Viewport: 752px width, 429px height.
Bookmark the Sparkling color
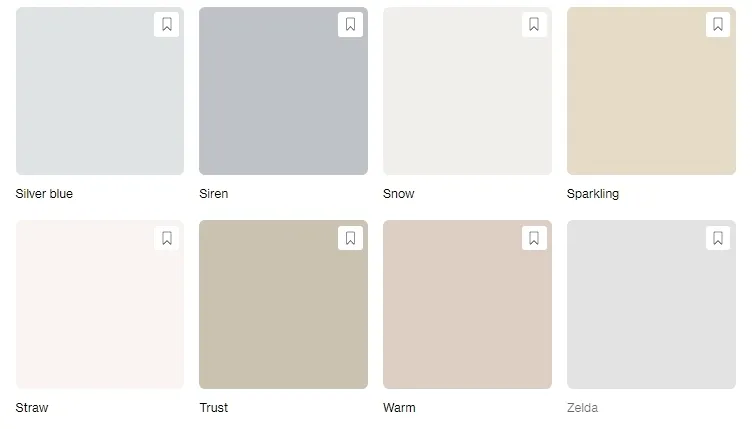[718, 24]
